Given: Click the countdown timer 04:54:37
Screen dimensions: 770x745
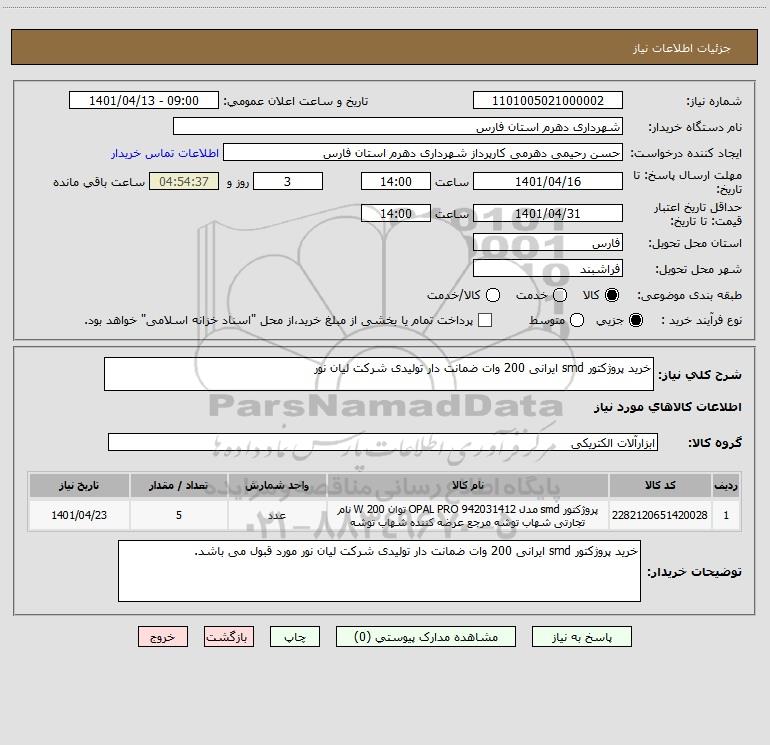Looking at the screenshot, I should tap(184, 181).
